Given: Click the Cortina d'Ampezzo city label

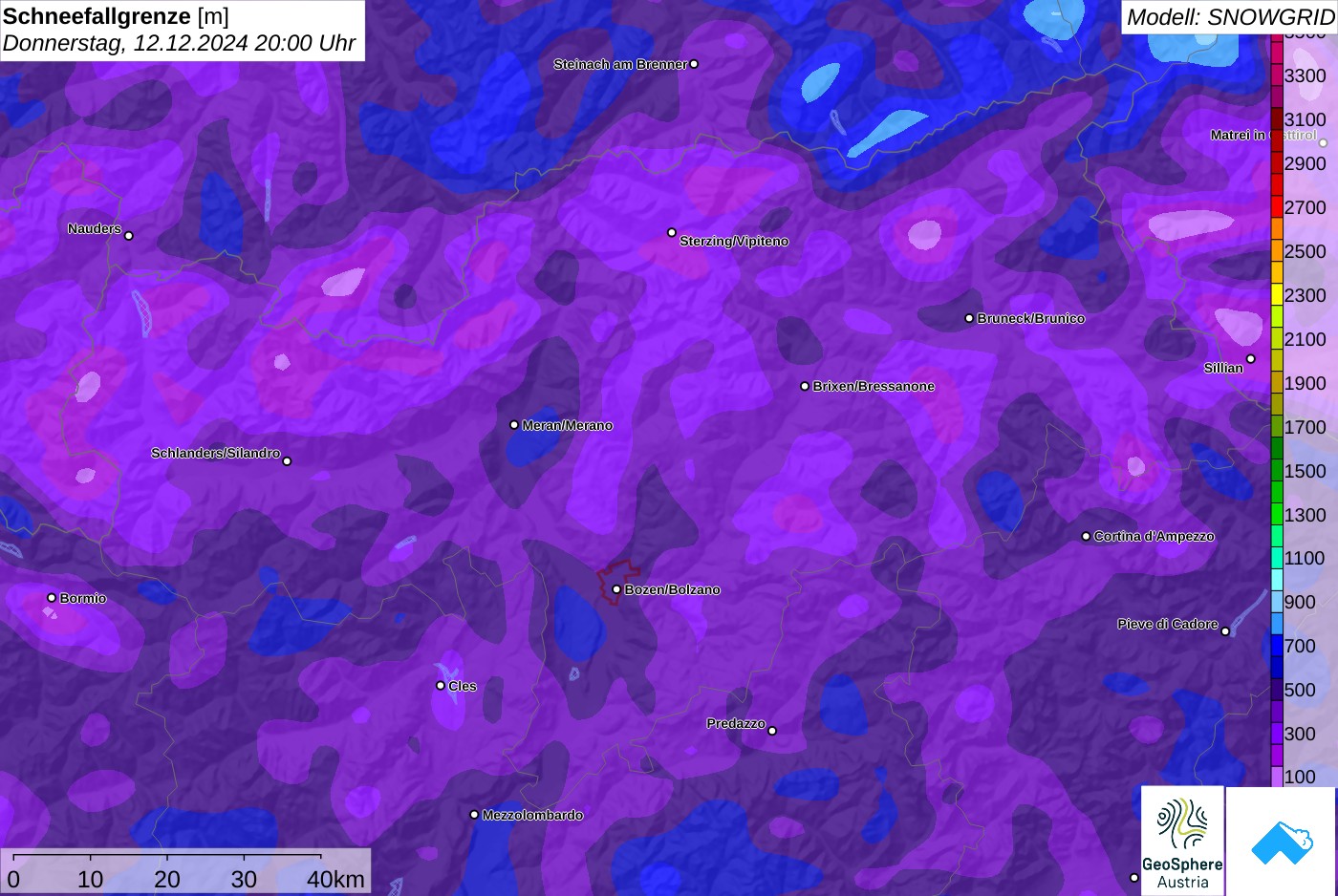Looking at the screenshot, I should tap(1155, 537).
